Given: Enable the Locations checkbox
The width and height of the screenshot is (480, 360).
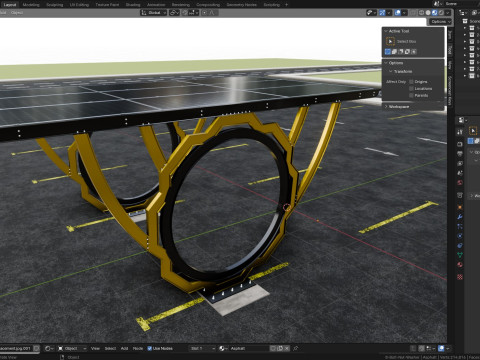Looking at the screenshot, I should pyautogui.click(x=411, y=89).
